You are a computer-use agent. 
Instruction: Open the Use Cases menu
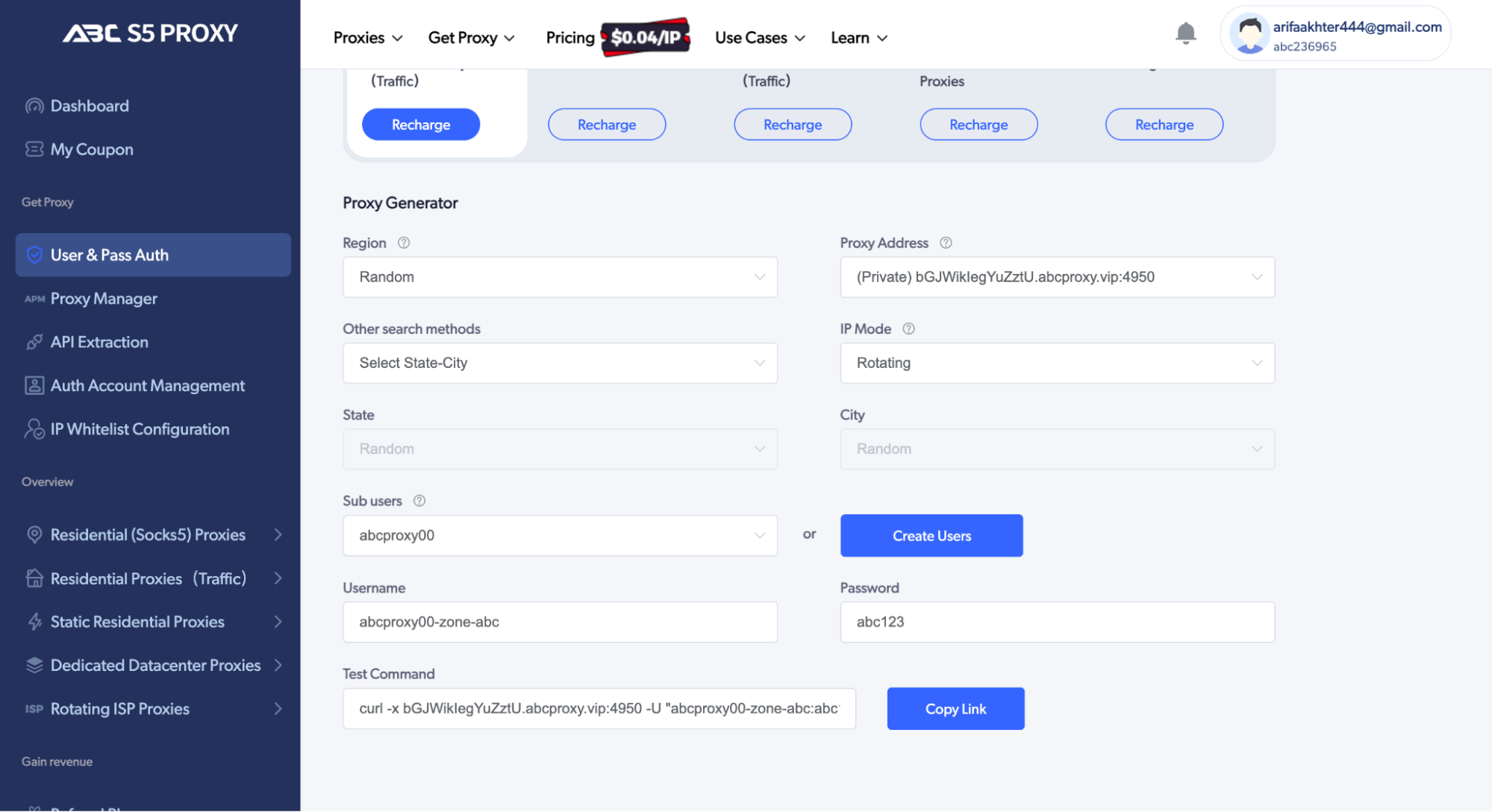click(x=760, y=37)
